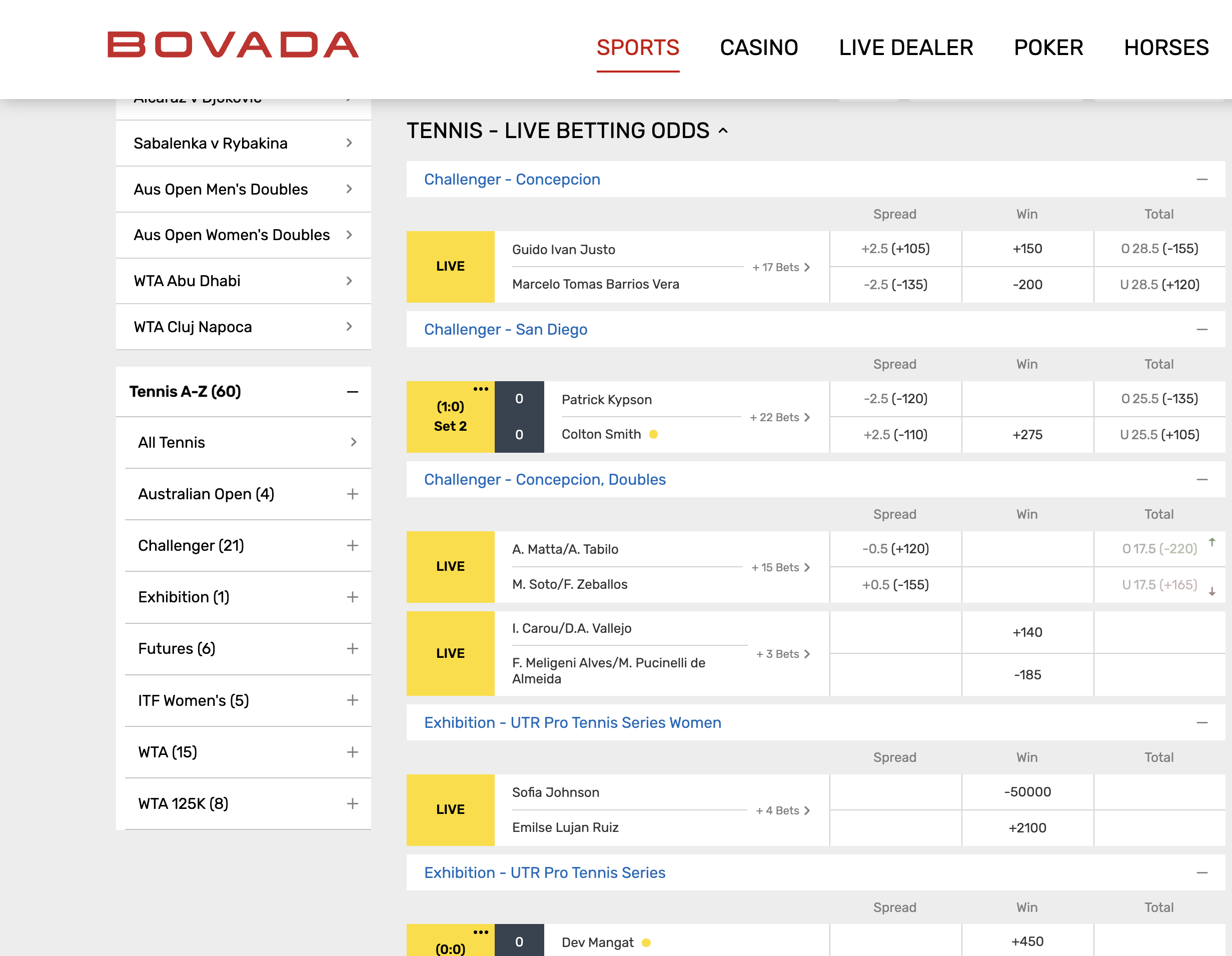Open WTA Abu Dhabi
The image size is (1232, 956).
pos(243,281)
